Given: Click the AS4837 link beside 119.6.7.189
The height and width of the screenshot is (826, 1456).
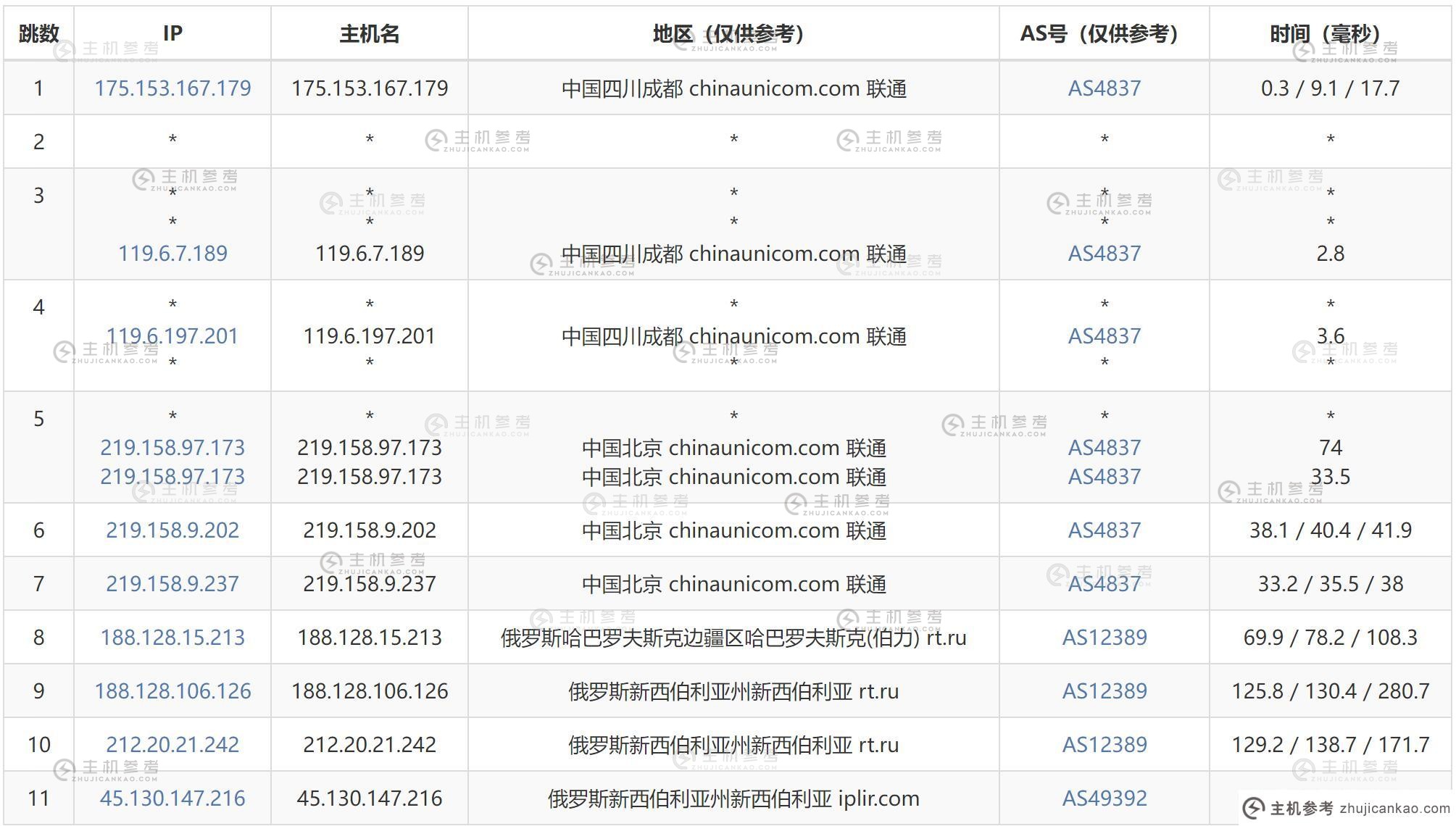Looking at the screenshot, I should click(x=1105, y=254).
